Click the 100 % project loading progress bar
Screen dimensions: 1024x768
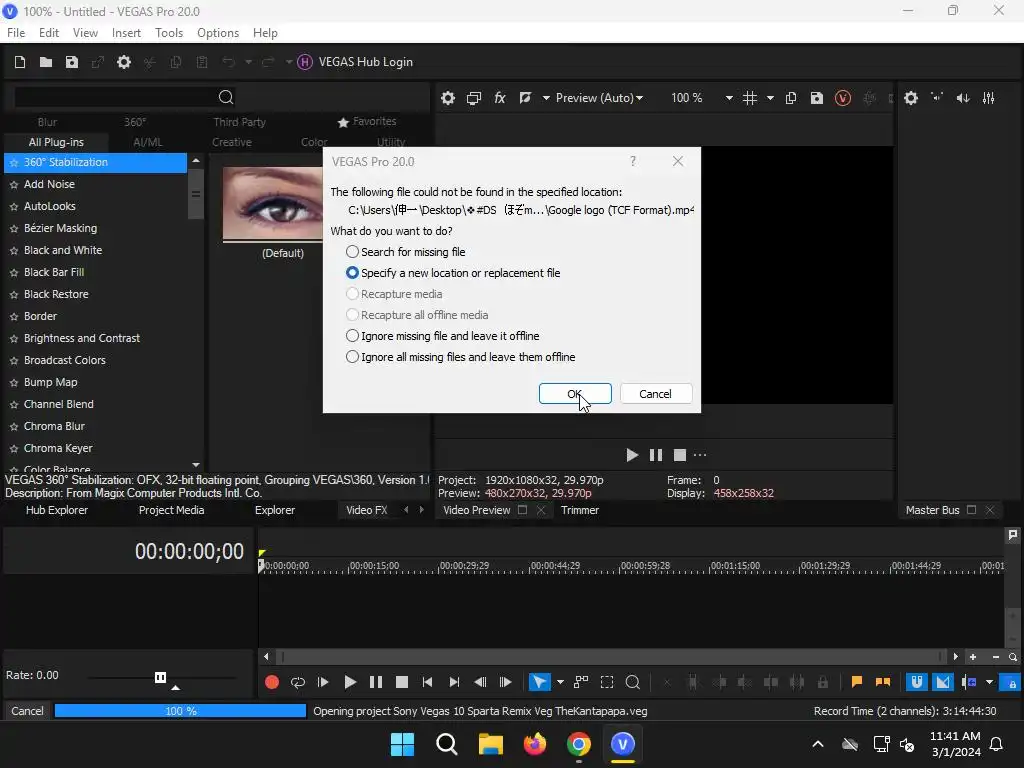pyautogui.click(x=180, y=711)
